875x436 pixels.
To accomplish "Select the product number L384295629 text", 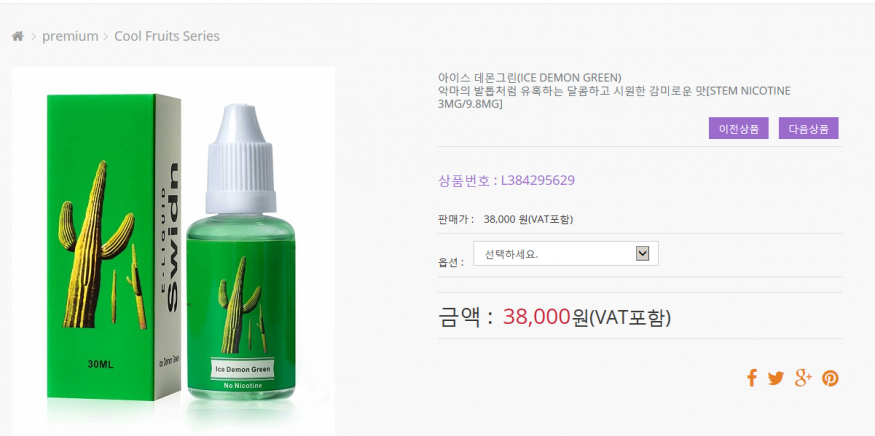I will (537, 180).
